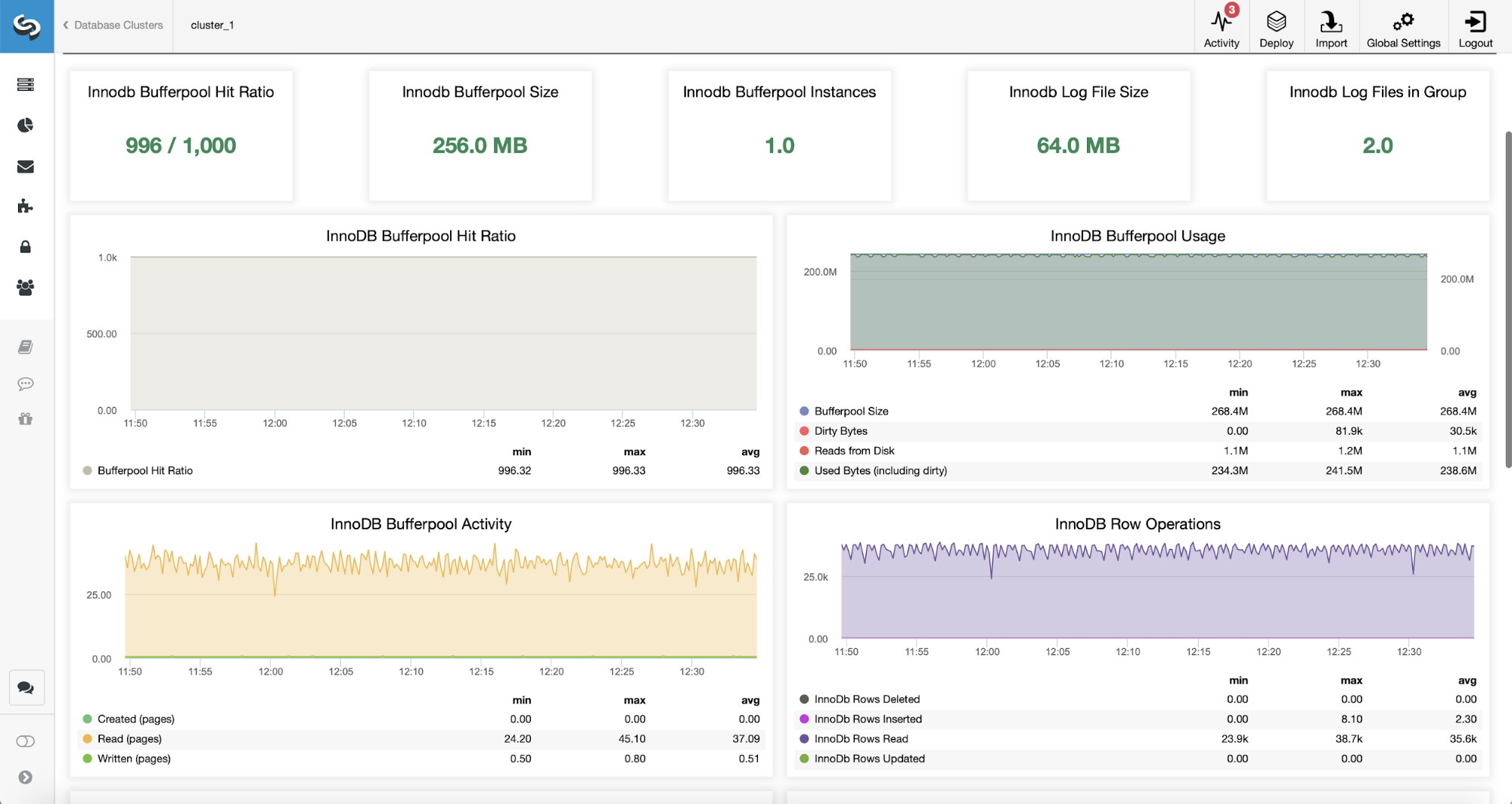Open Global Settings

1403,25
